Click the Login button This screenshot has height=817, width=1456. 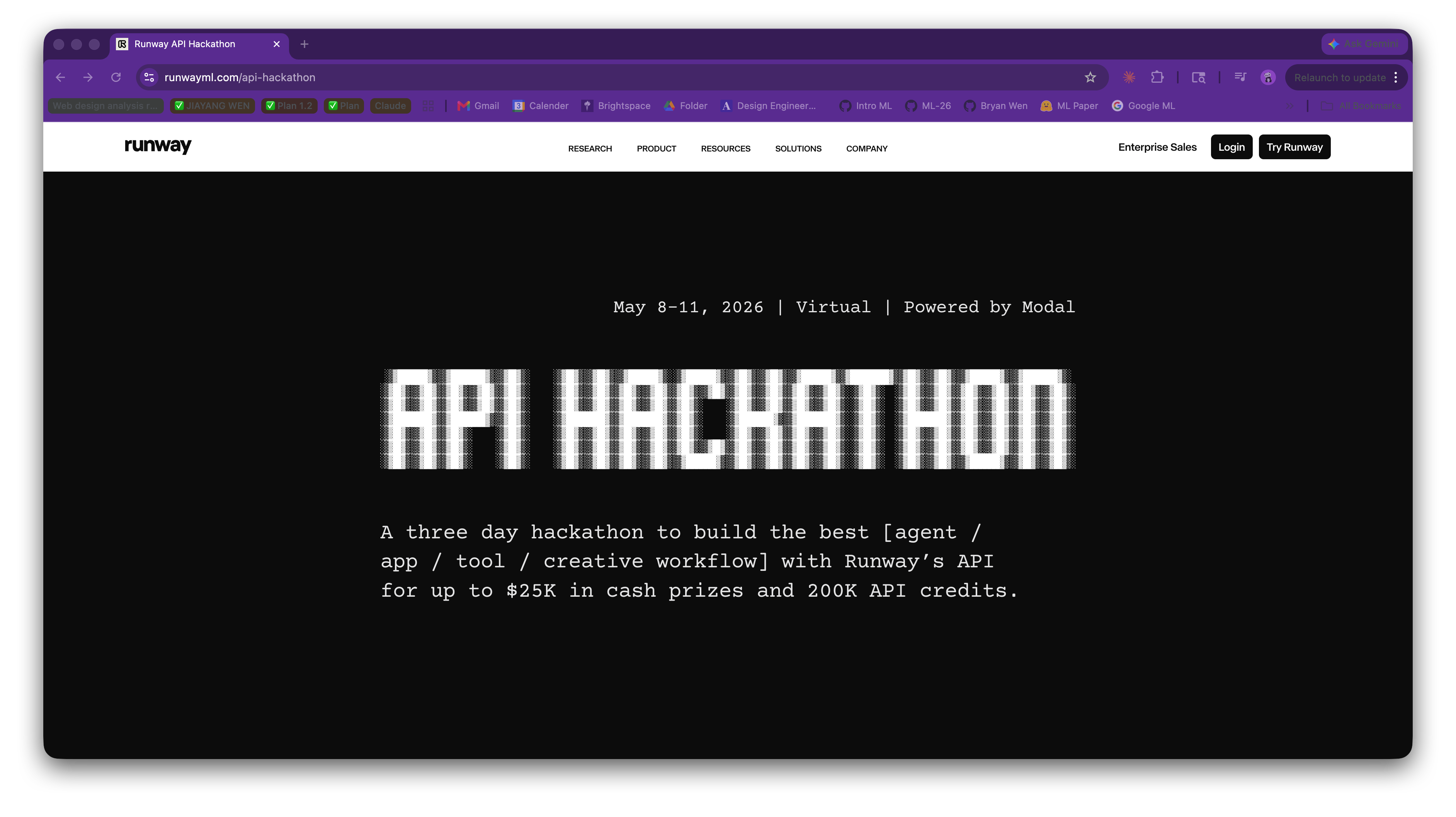[x=1231, y=147]
